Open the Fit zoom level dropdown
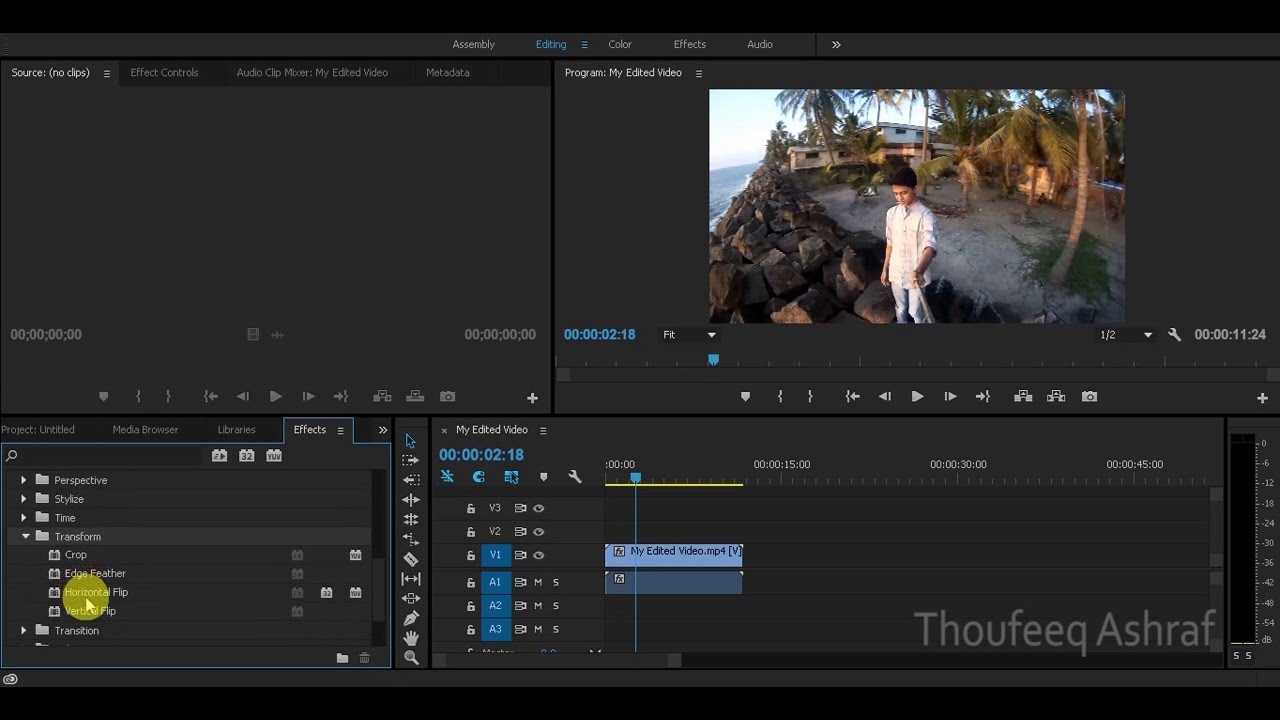Viewport: 1280px width, 720px height. coord(690,335)
